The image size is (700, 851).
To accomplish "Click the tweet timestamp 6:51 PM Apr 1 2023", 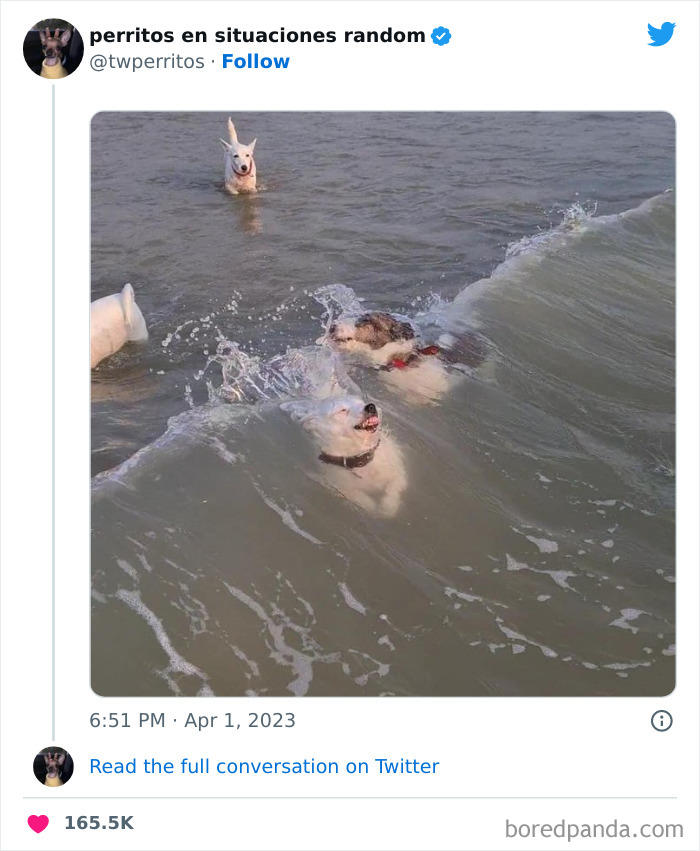I will click(x=193, y=720).
